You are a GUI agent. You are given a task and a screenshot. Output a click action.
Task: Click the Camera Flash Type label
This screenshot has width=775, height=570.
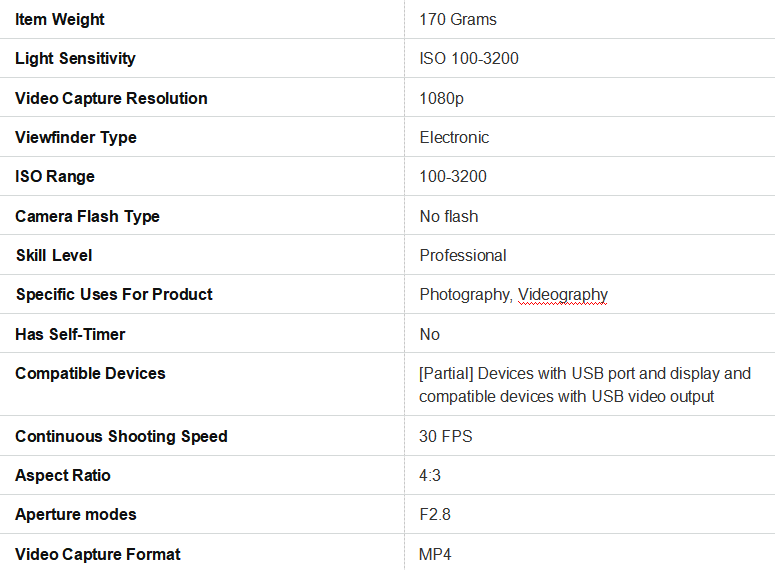pyautogui.click(x=87, y=216)
